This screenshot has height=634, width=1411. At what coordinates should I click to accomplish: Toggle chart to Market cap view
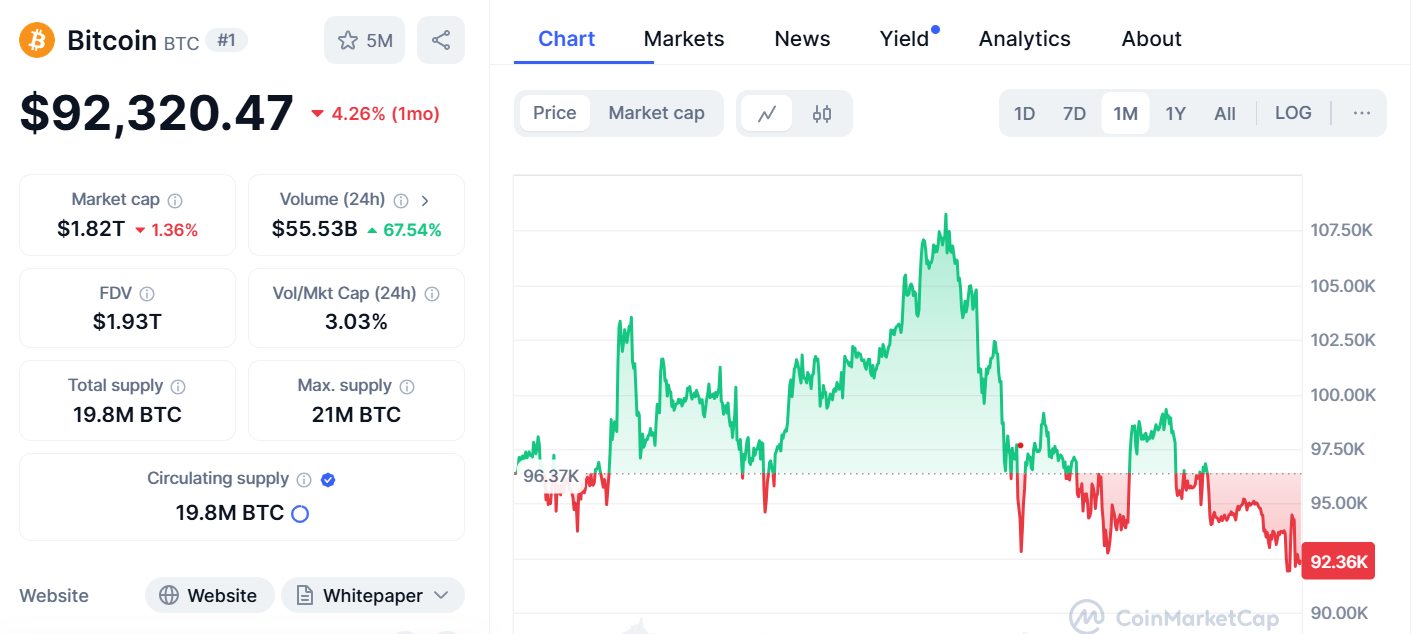[656, 113]
